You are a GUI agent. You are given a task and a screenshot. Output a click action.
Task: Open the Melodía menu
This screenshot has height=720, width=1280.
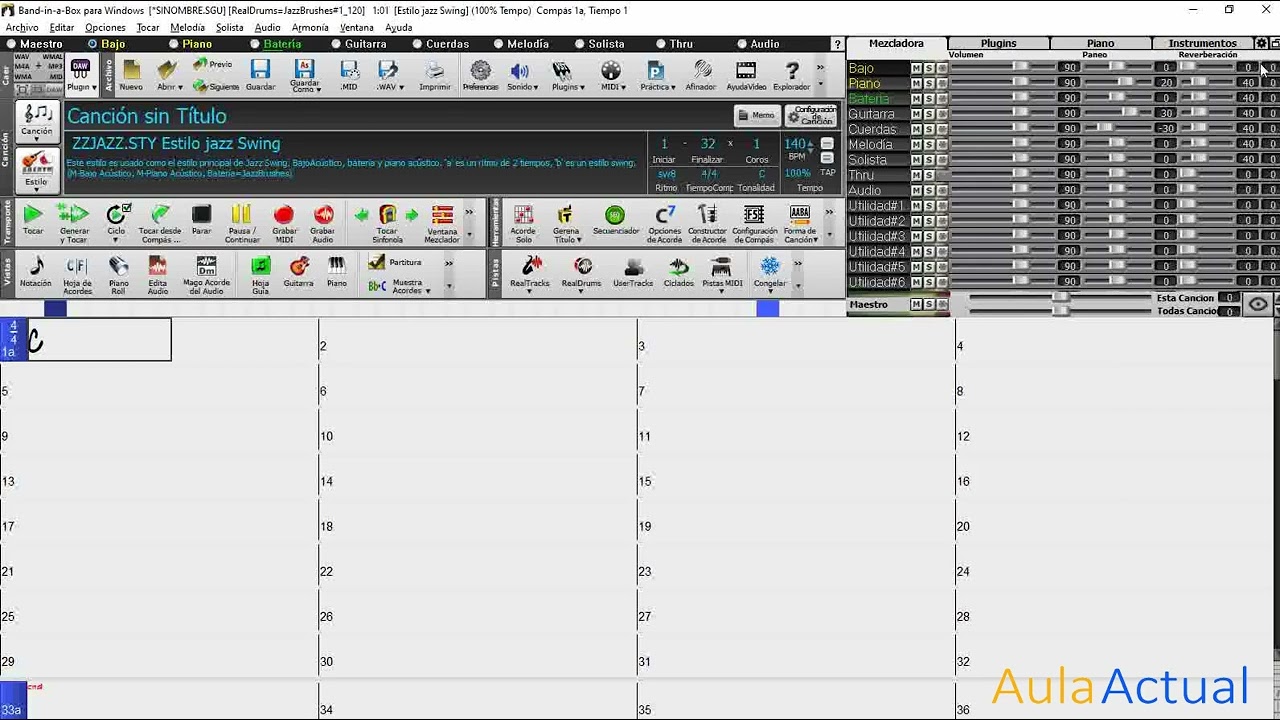(x=187, y=27)
